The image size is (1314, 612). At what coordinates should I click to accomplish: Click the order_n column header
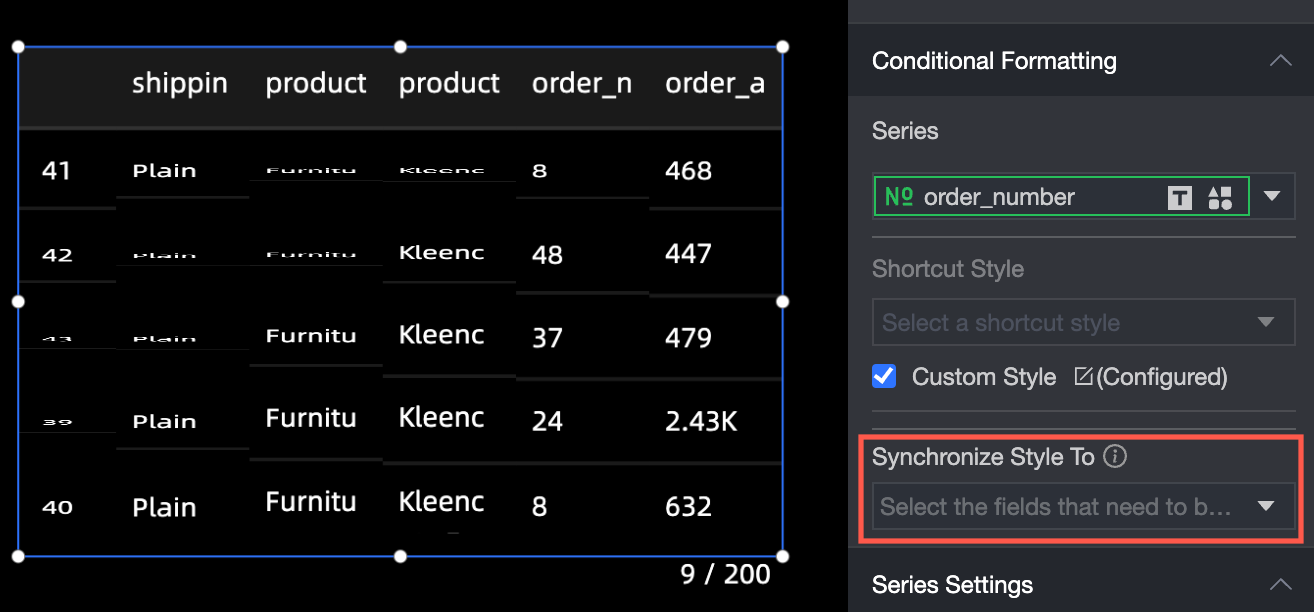click(x=581, y=83)
